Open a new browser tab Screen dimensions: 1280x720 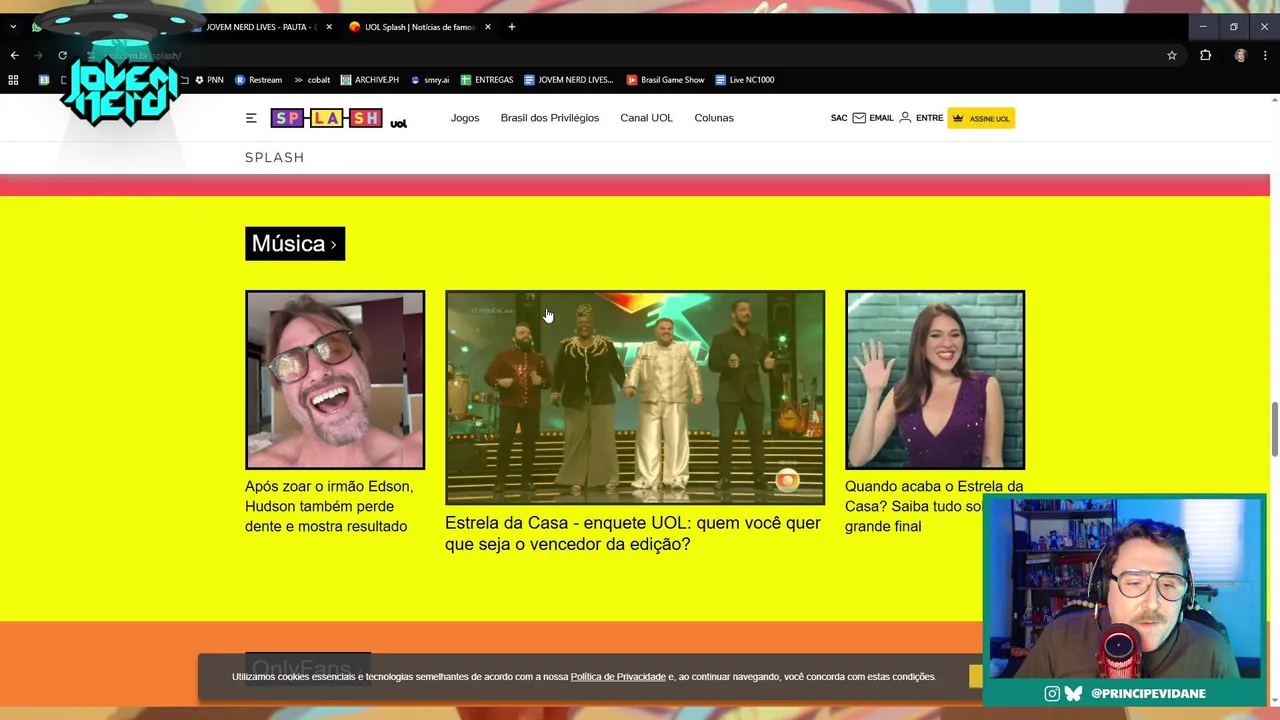[x=512, y=27]
